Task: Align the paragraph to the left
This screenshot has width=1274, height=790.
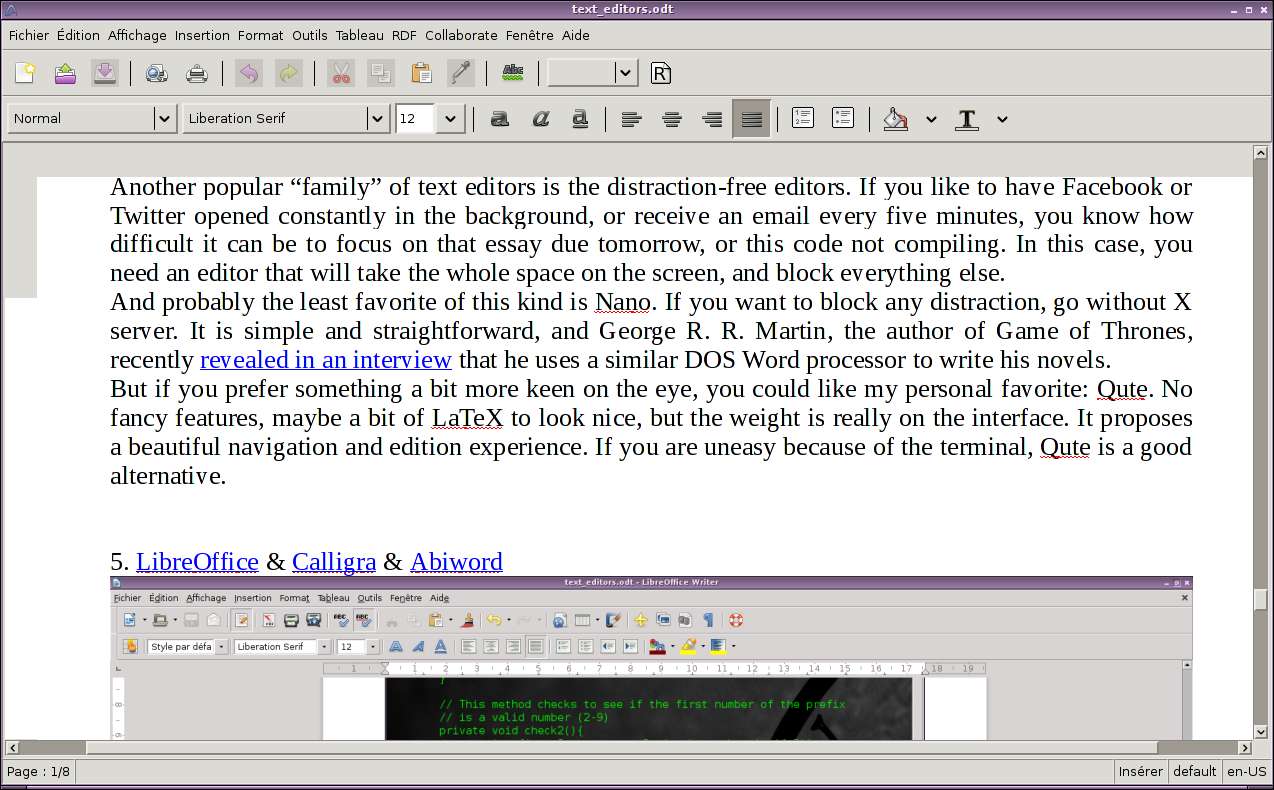Action: click(631, 119)
